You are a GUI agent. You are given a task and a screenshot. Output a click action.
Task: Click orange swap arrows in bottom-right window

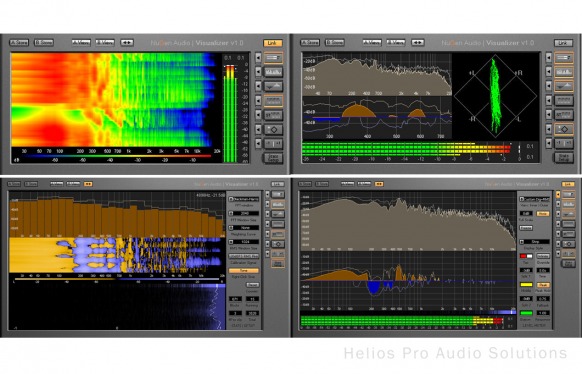click(379, 184)
